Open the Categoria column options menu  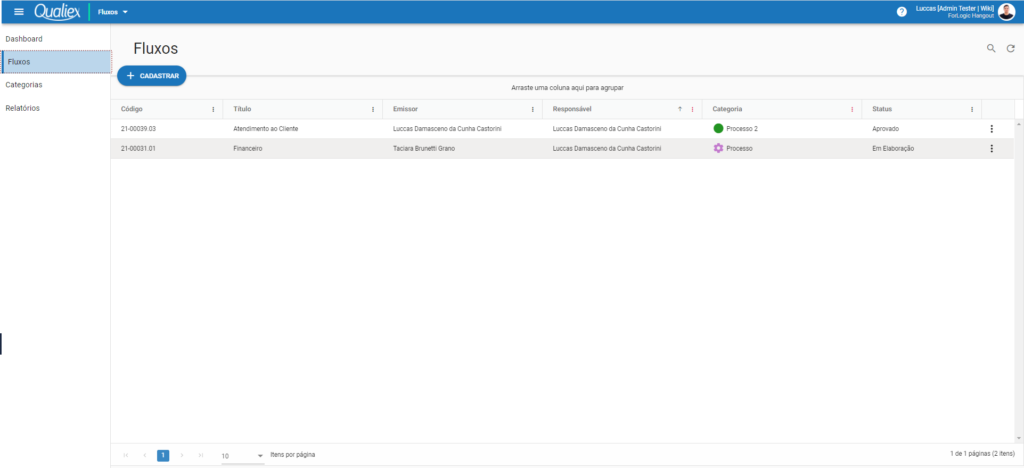[852, 110]
